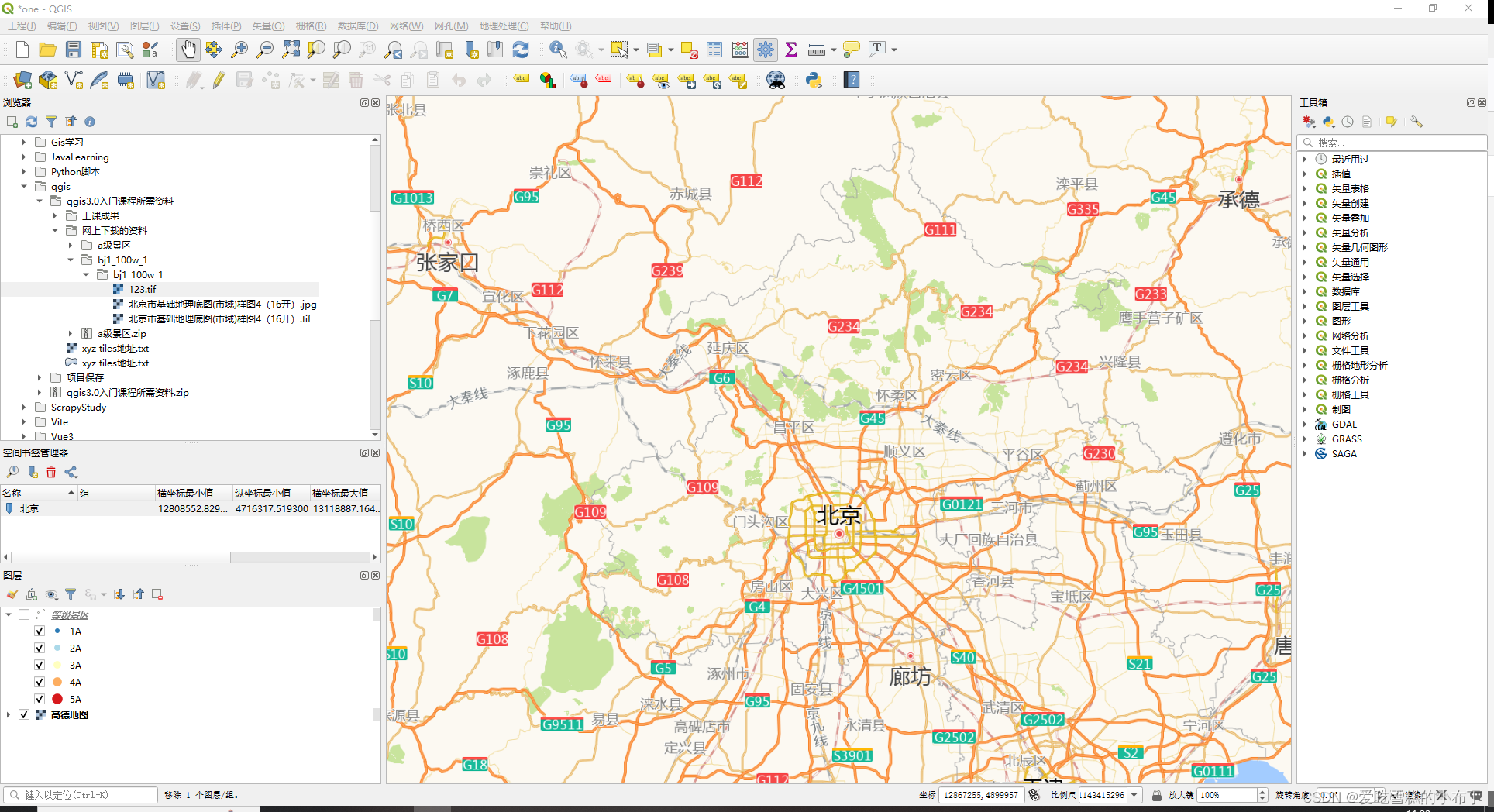Toggle the scale lock icon

pos(1157,795)
